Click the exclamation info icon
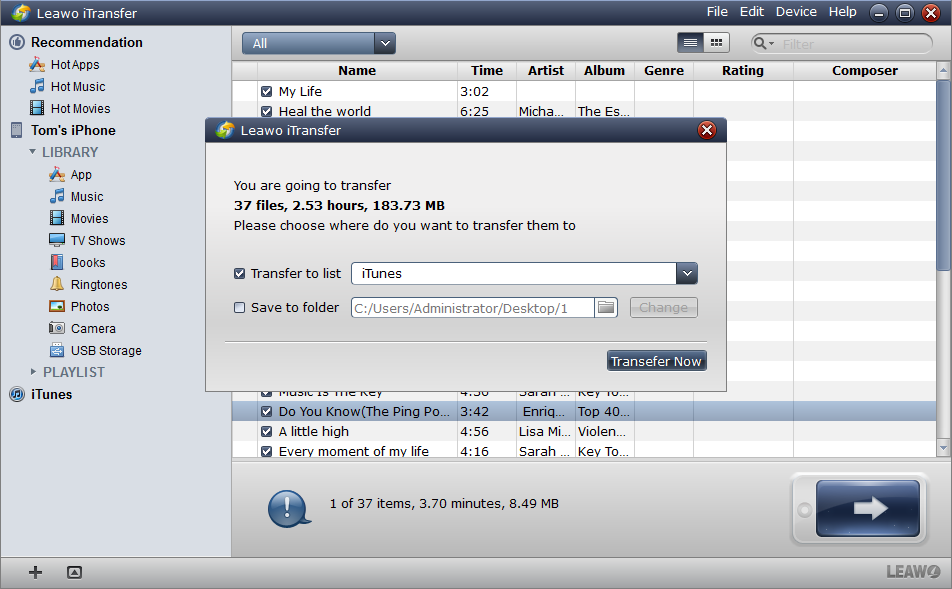 point(288,508)
